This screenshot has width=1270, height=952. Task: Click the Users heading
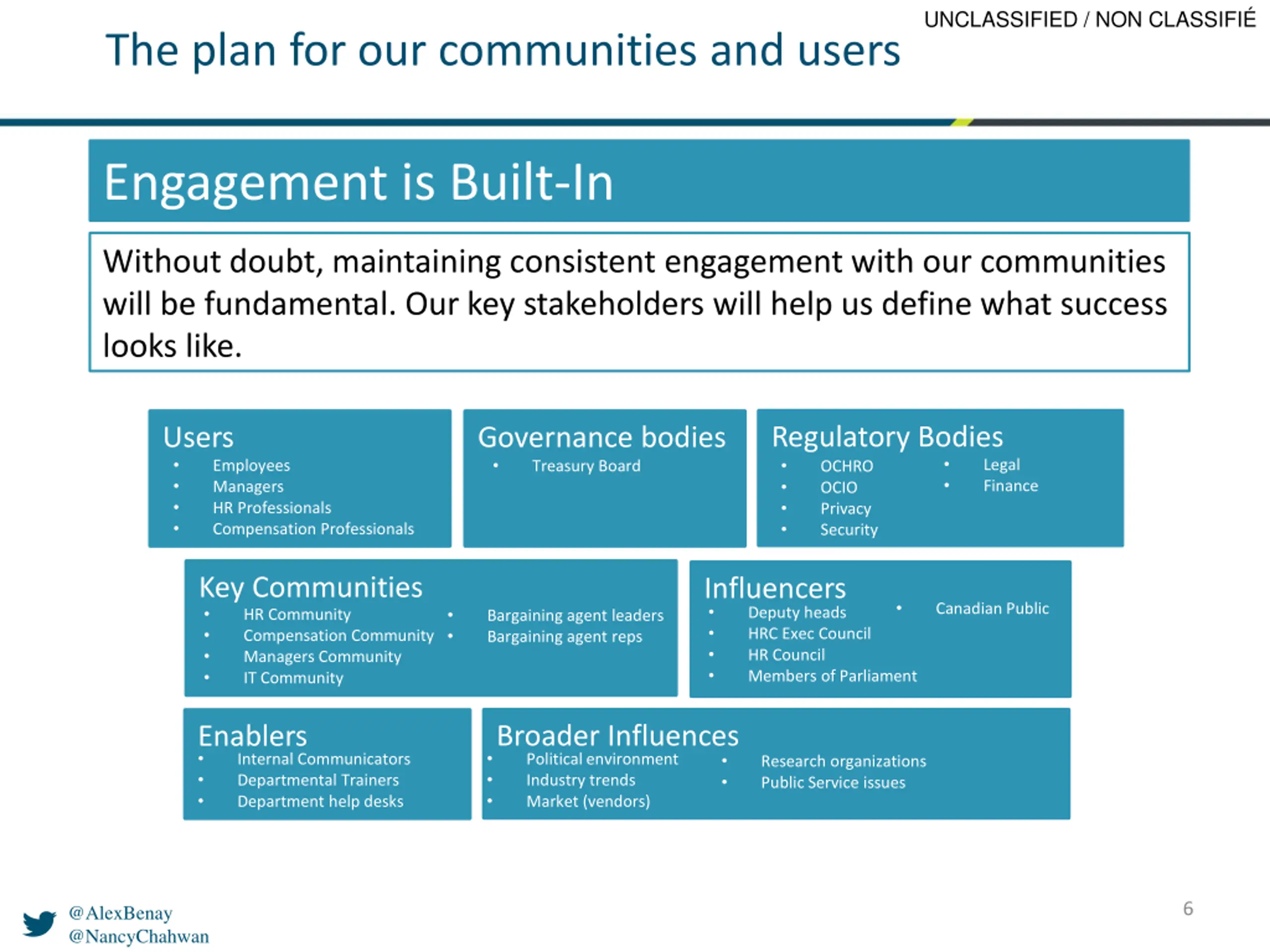point(198,437)
